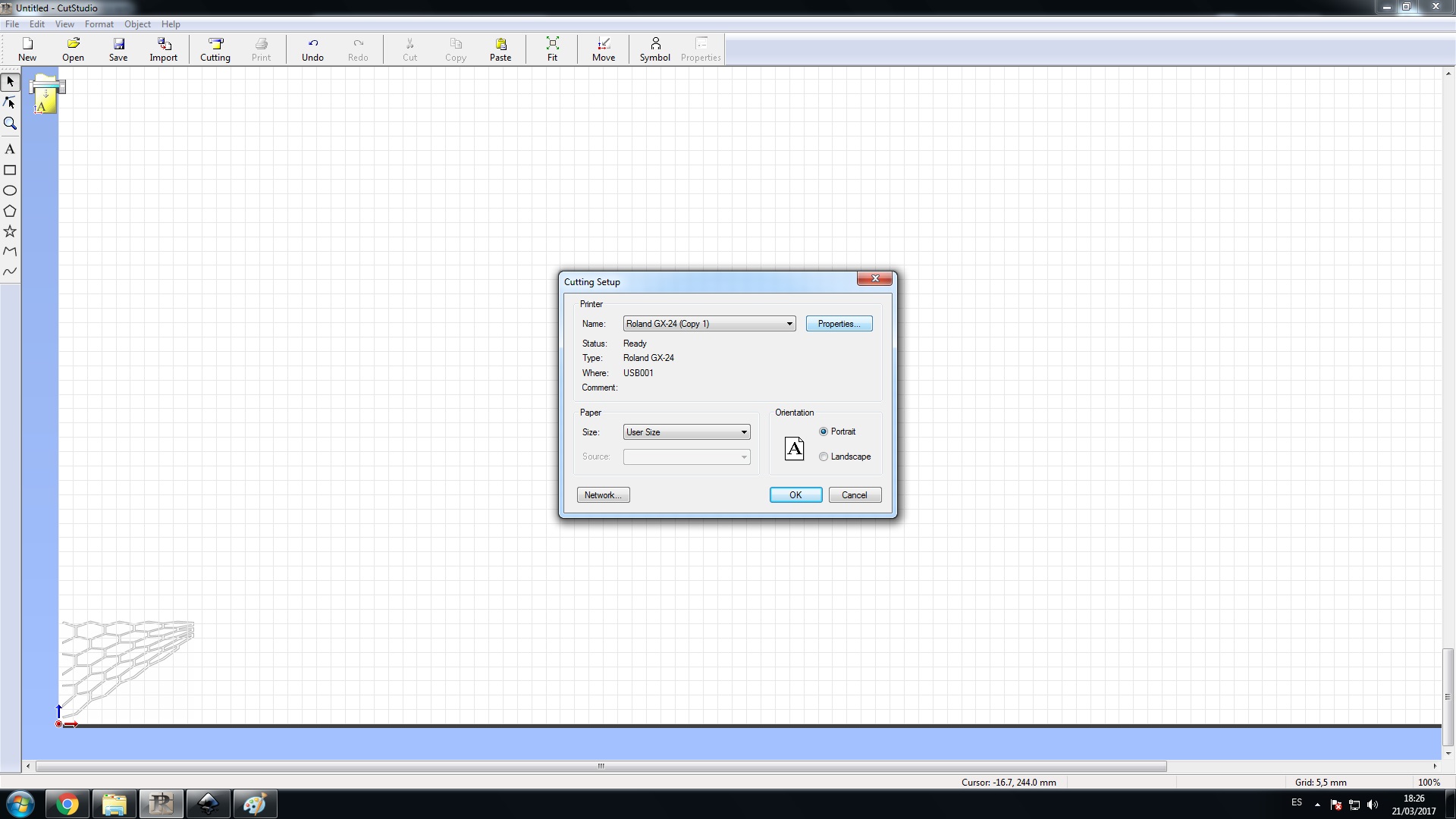Cancel the Cutting Setup dialog
This screenshot has width=1456, height=819.
855,495
